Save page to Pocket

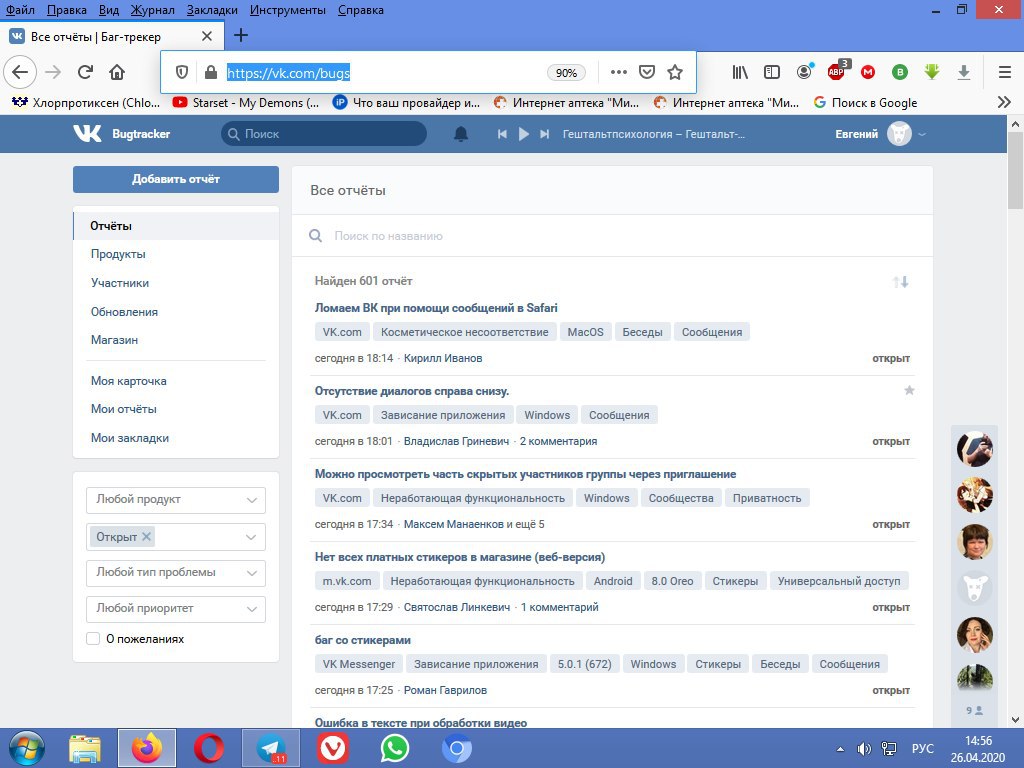[x=647, y=72]
